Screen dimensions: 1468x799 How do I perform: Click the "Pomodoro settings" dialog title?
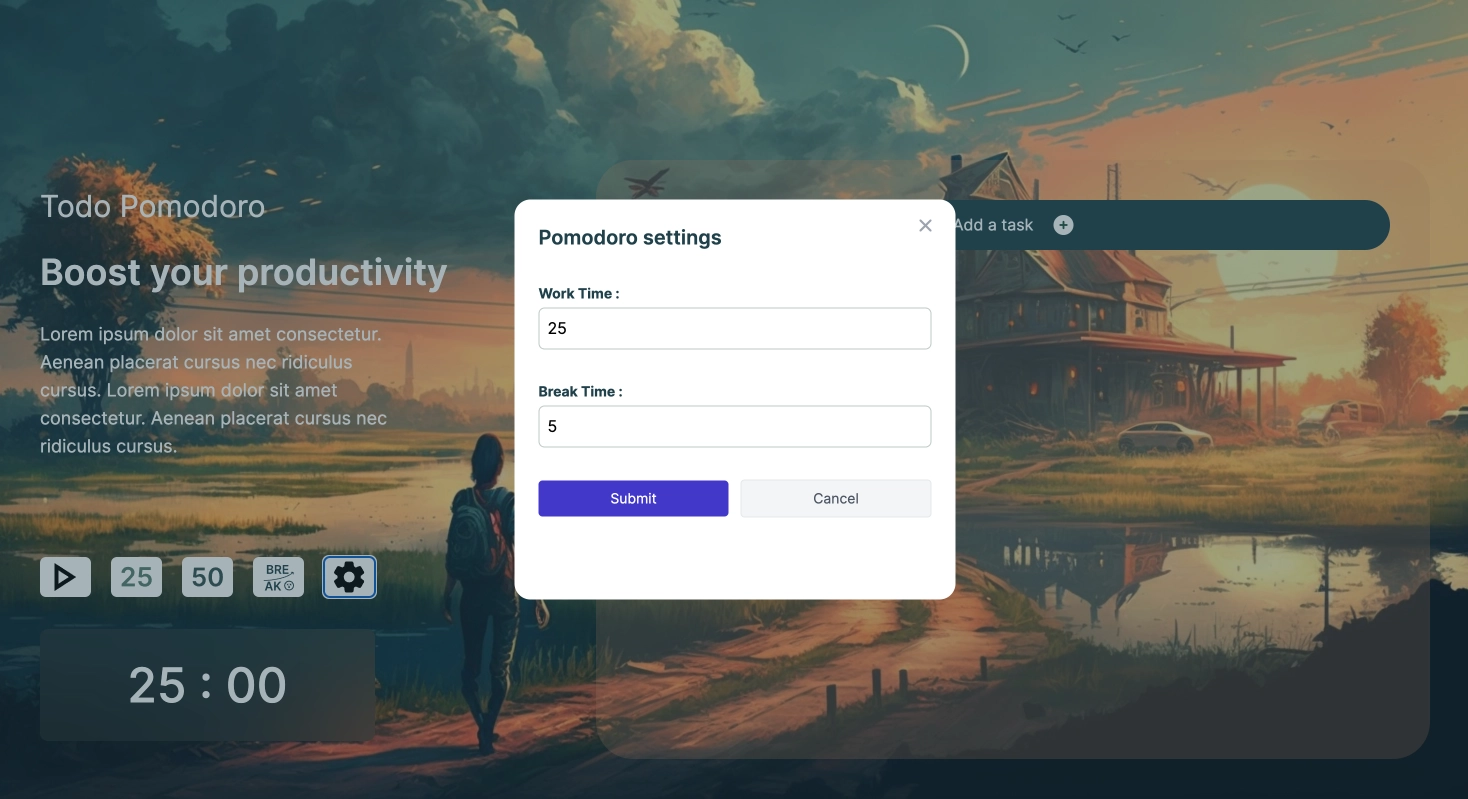(x=630, y=237)
